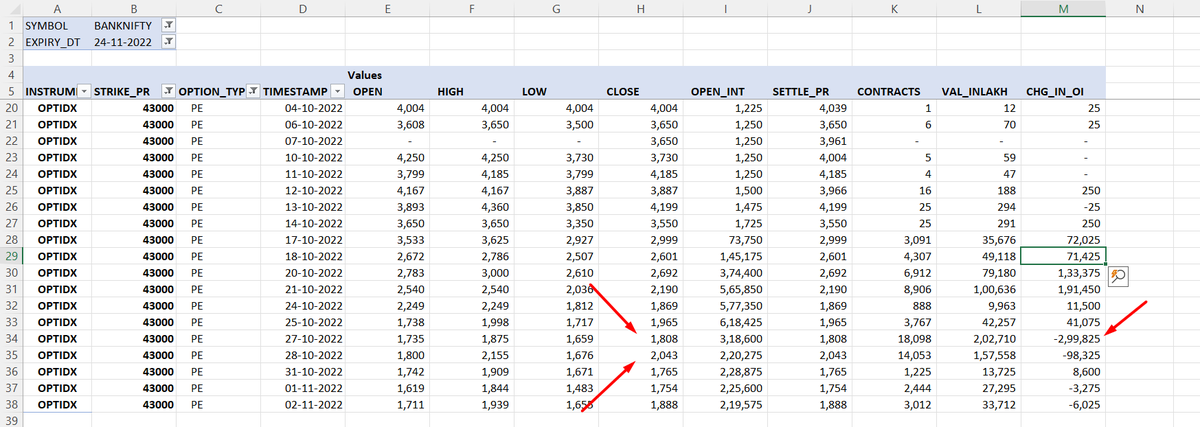Click the contracts value 14,053
This screenshot has width=1200, height=427.
(912, 355)
